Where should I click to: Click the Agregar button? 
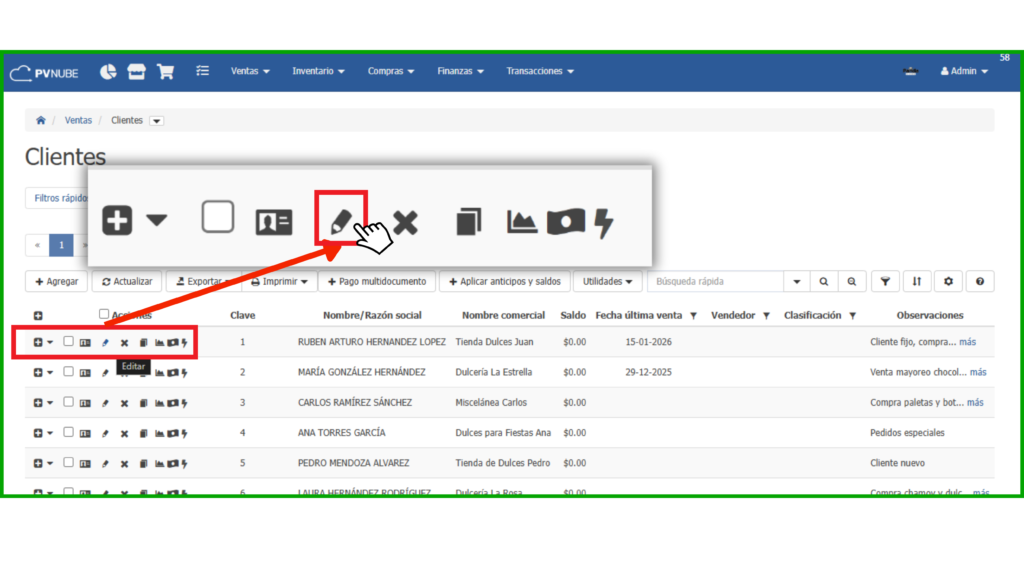[x=55, y=282]
